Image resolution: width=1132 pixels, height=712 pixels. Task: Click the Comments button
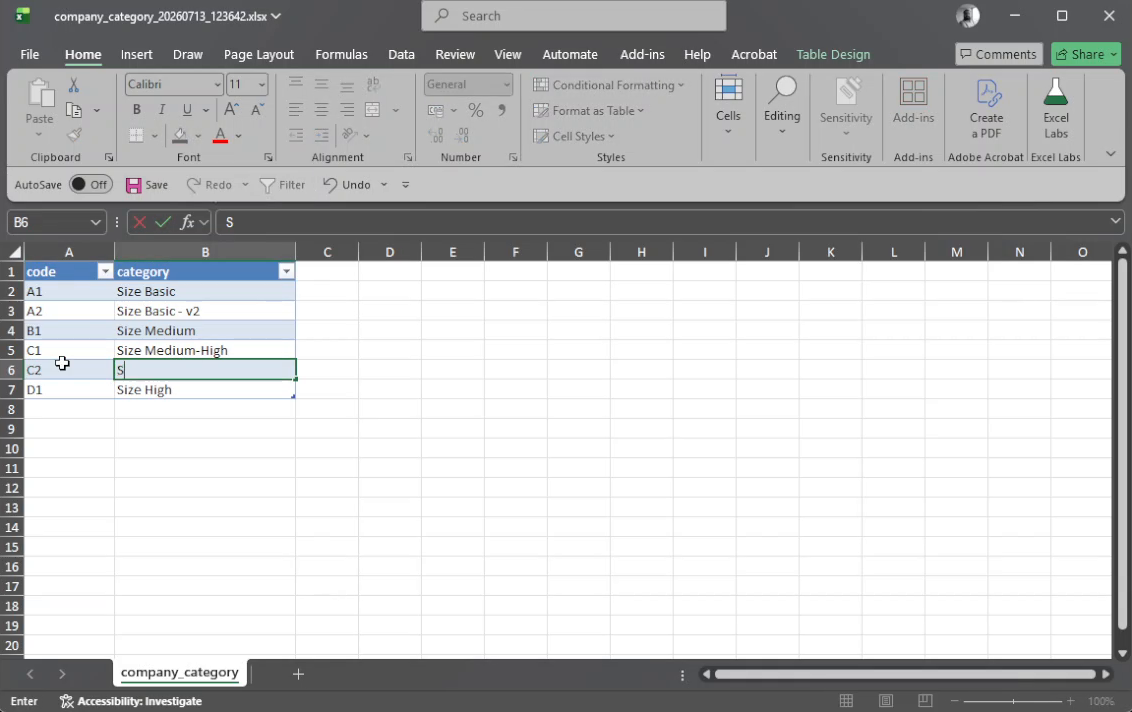coord(999,54)
